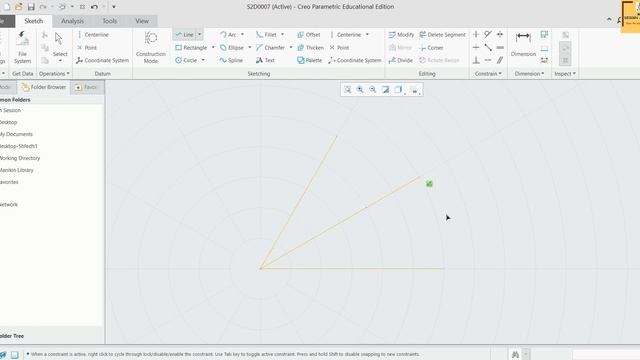Viewport: 640px width, 360px height.
Task: Select the Arc sketch tool
Action: click(228, 35)
